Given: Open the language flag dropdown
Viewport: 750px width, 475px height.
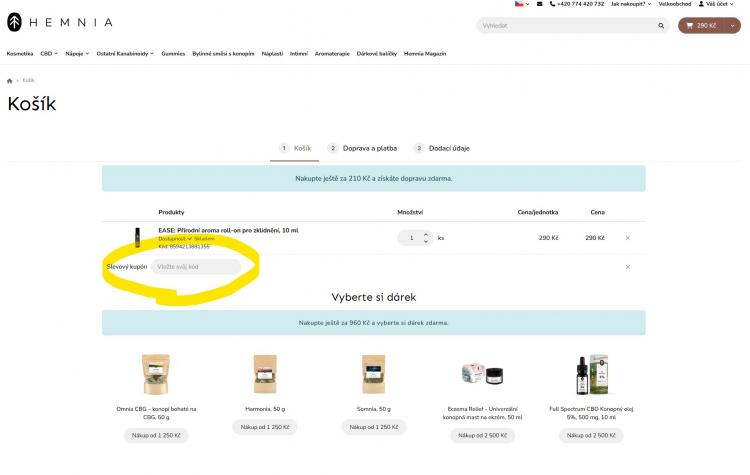Looking at the screenshot, I should (x=521, y=4).
